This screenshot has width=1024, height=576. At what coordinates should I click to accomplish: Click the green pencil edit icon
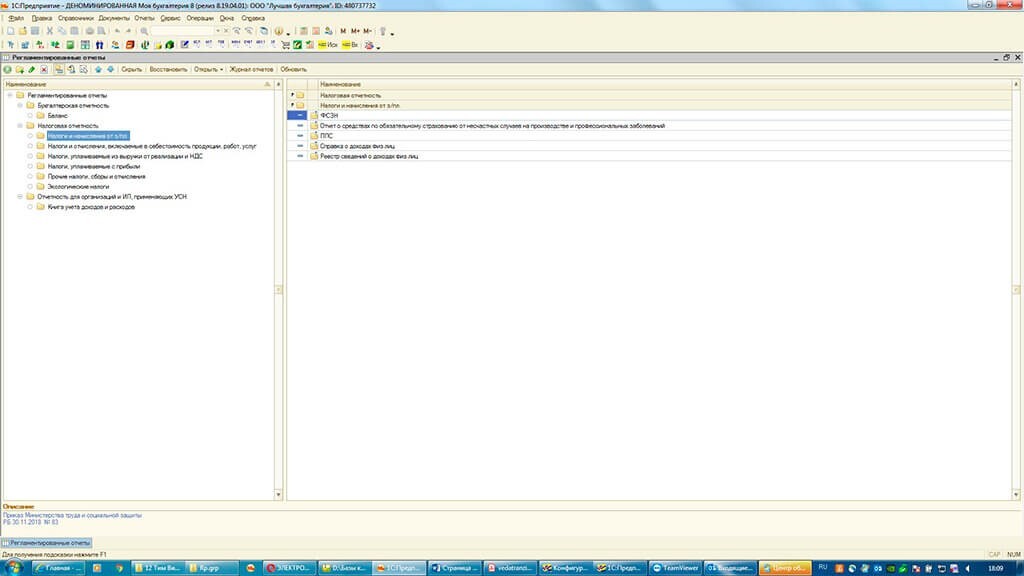[x=31, y=69]
